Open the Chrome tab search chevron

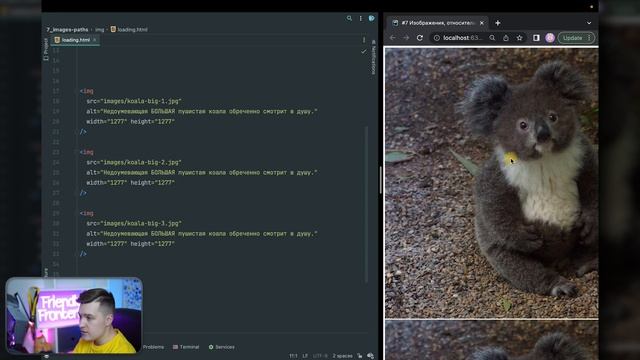coord(589,23)
